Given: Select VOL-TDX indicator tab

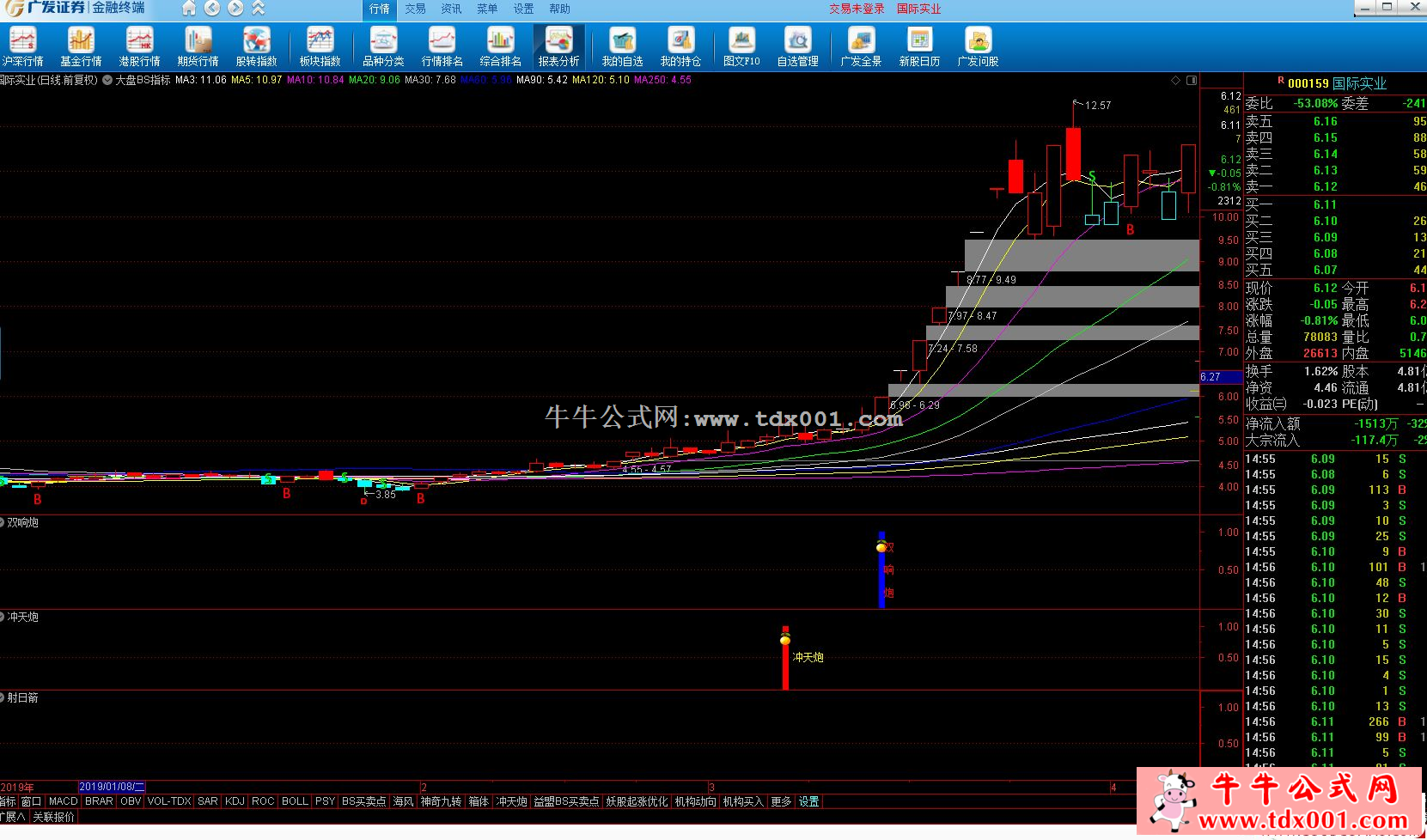Looking at the screenshot, I should point(169,801).
